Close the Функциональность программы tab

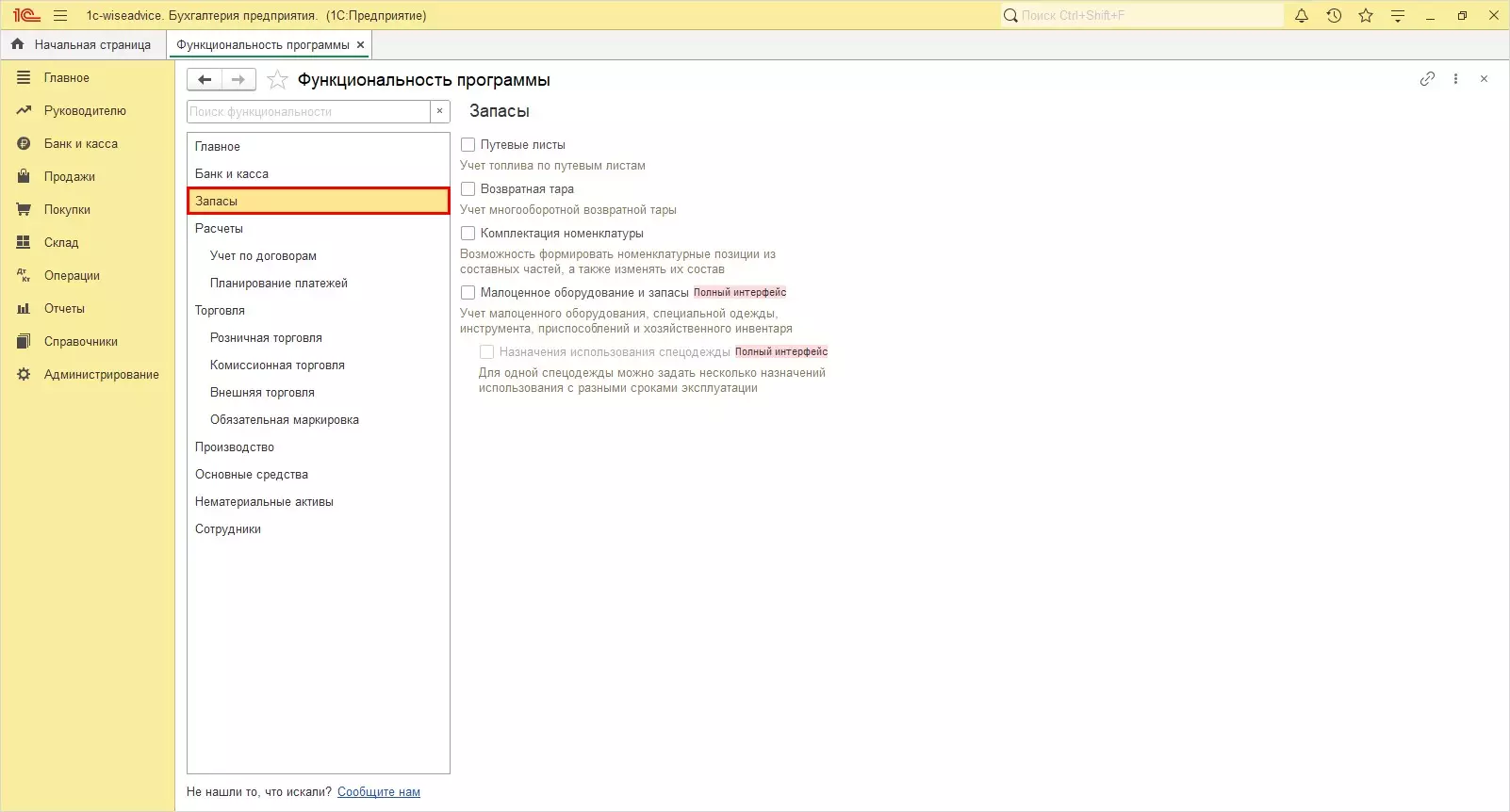pos(360,44)
